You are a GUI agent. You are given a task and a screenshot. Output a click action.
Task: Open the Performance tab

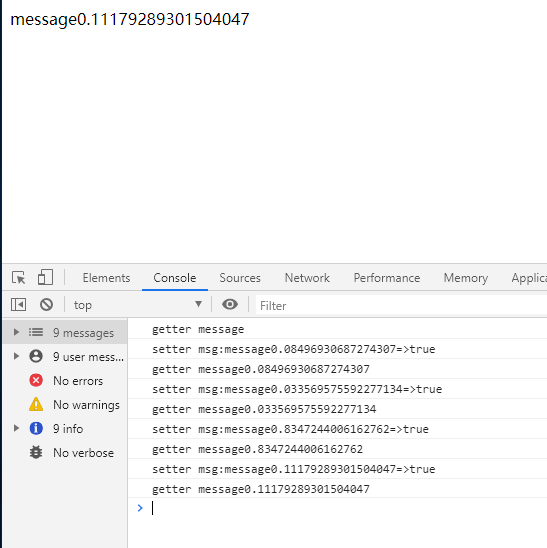point(387,278)
